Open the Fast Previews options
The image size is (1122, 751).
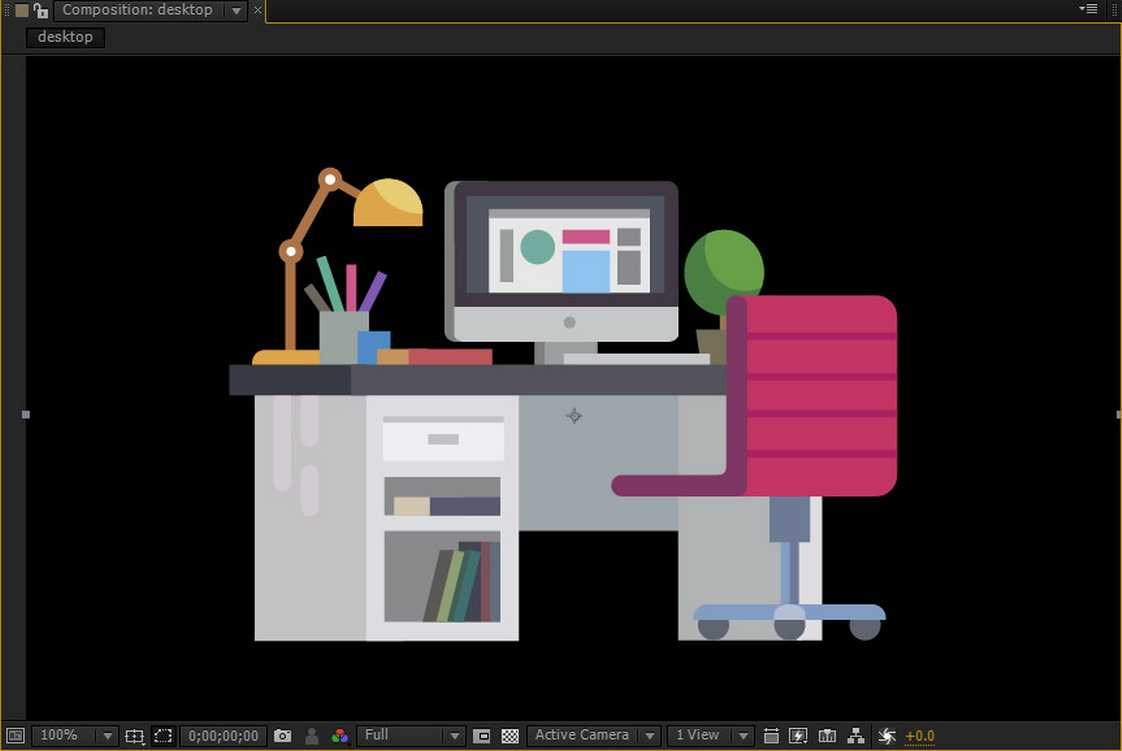coord(798,735)
